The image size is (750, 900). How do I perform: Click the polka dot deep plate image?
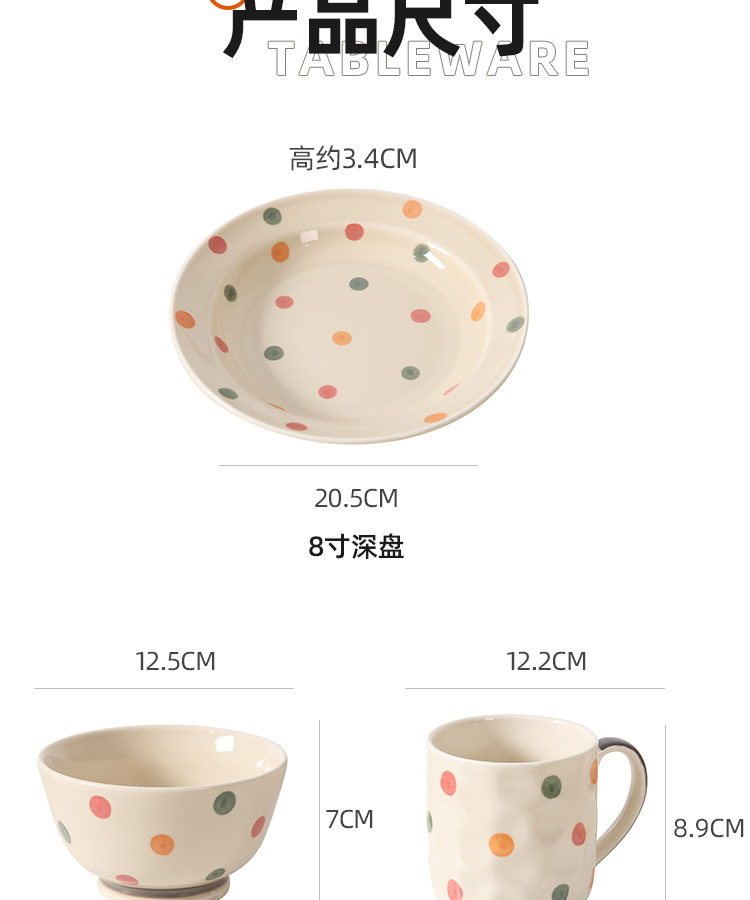coord(349,316)
